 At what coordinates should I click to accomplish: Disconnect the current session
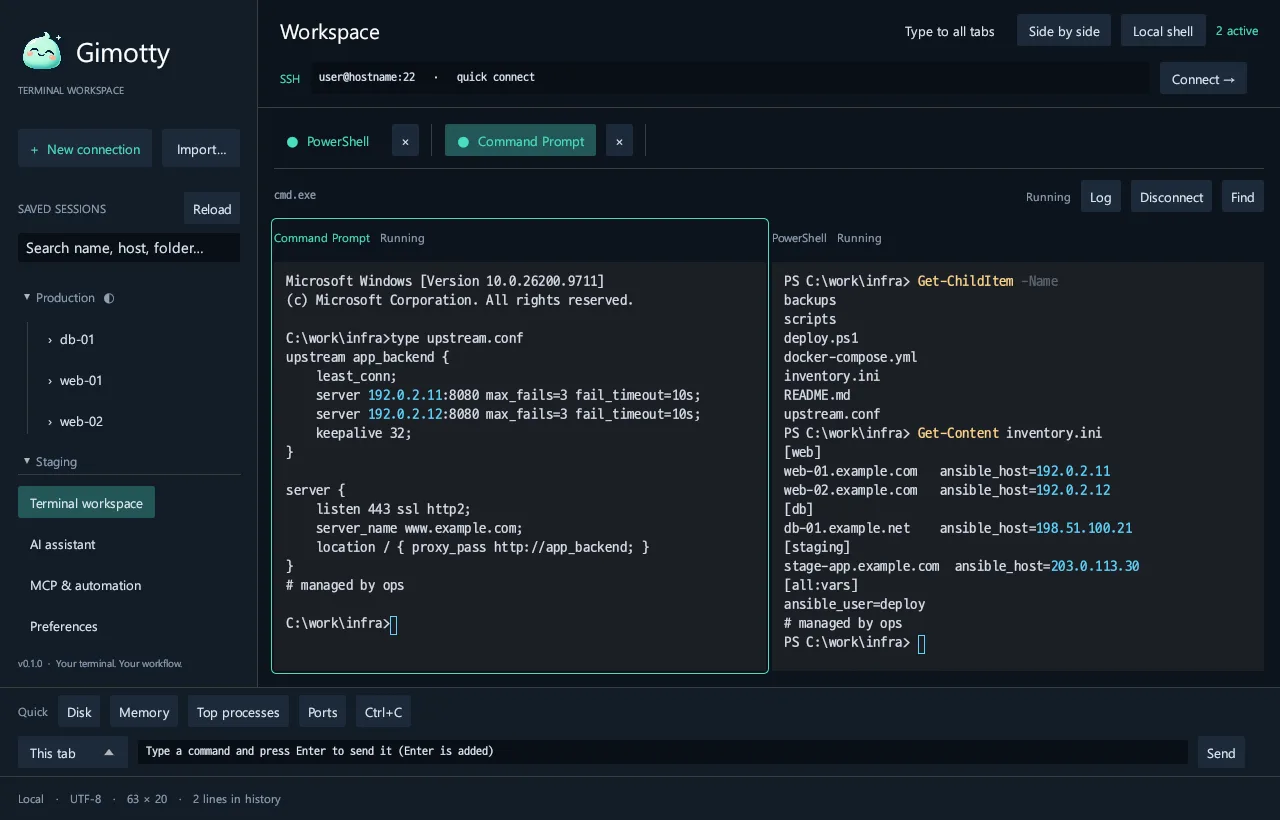tap(1172, 197)
